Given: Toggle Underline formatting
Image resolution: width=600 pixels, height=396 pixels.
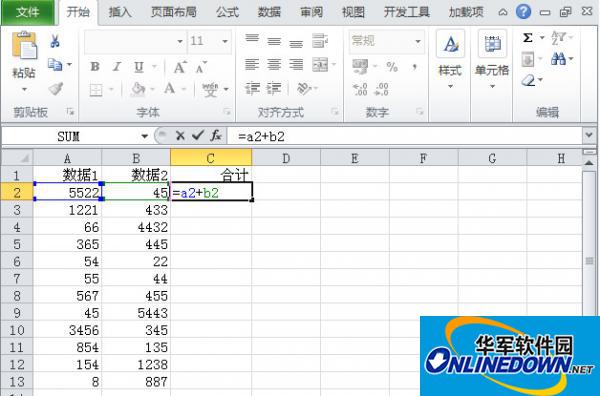Looking at the screenshot, I should [139, 67].
